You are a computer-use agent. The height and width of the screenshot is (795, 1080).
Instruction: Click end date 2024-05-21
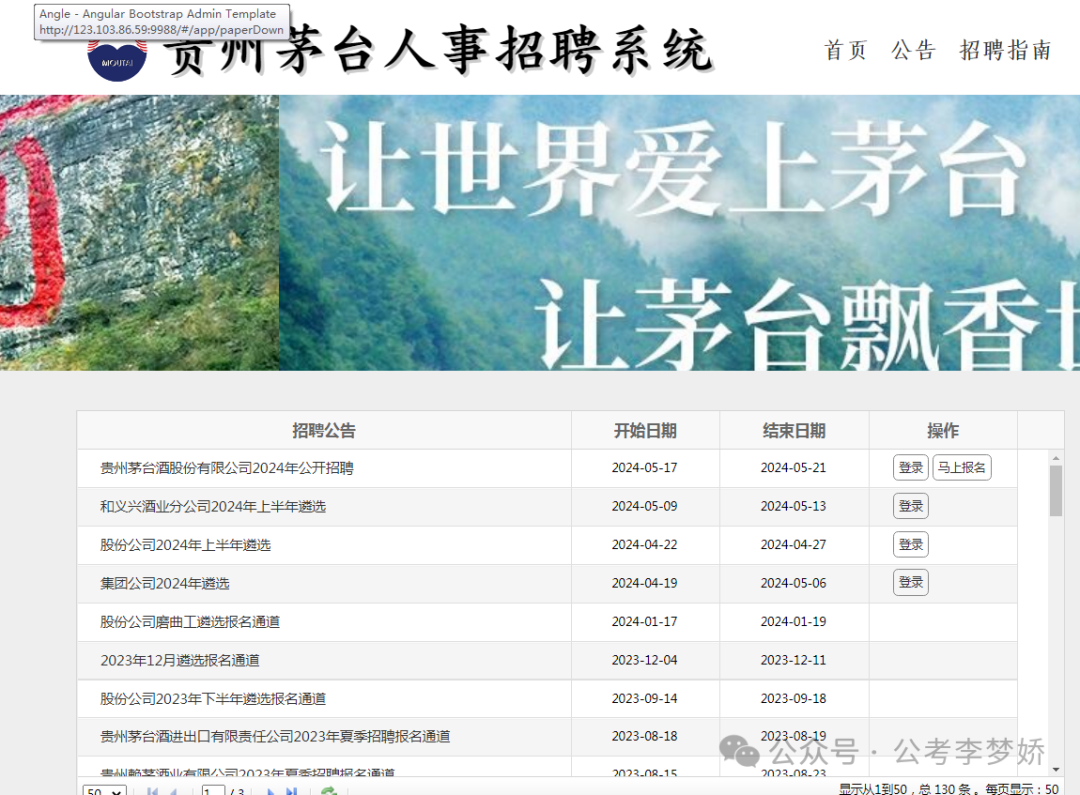pyautogui.click(x=793, y=468)
